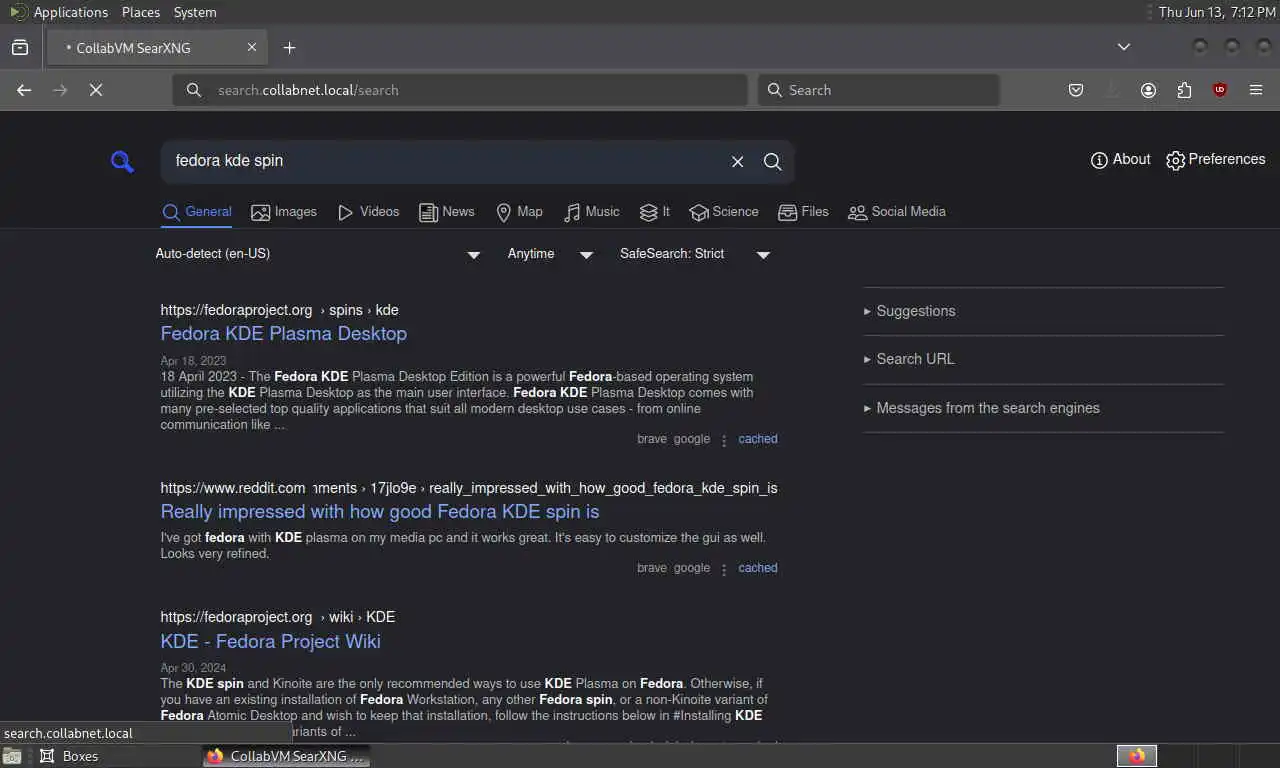Open options dots for Fedora KDE Plasma result
Image resolution: width=1280 pixels, height=768 pixels.
pyautogui.click(x=724, y=440)
